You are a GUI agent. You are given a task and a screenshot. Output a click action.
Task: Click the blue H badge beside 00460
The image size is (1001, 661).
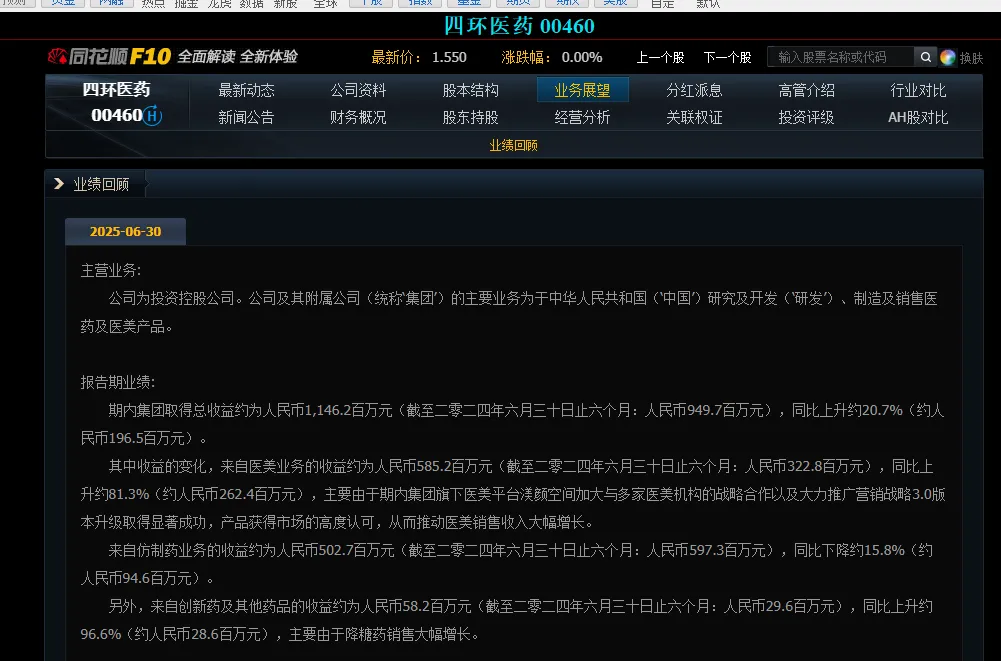pyautogui.click(x=152, y=116)
